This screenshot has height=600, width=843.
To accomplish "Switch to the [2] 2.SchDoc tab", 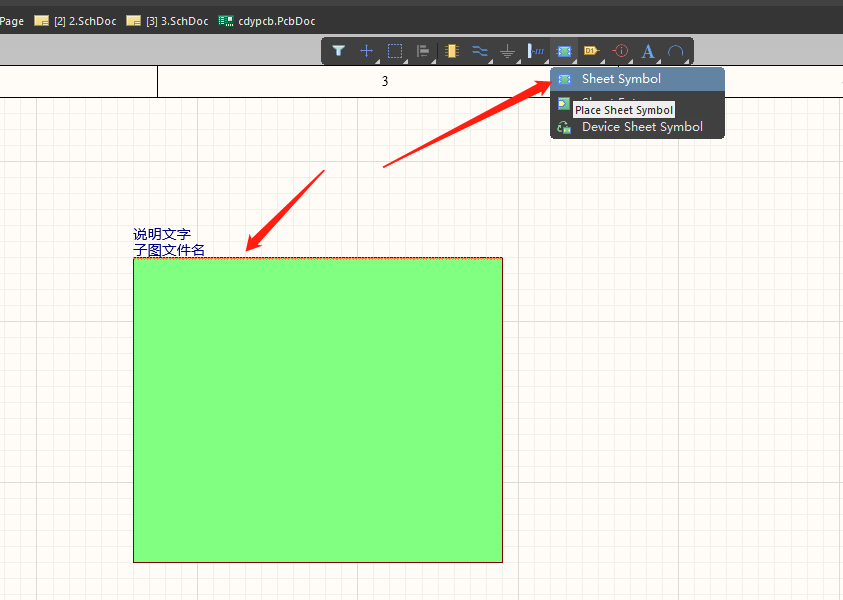I will point(76,21).
